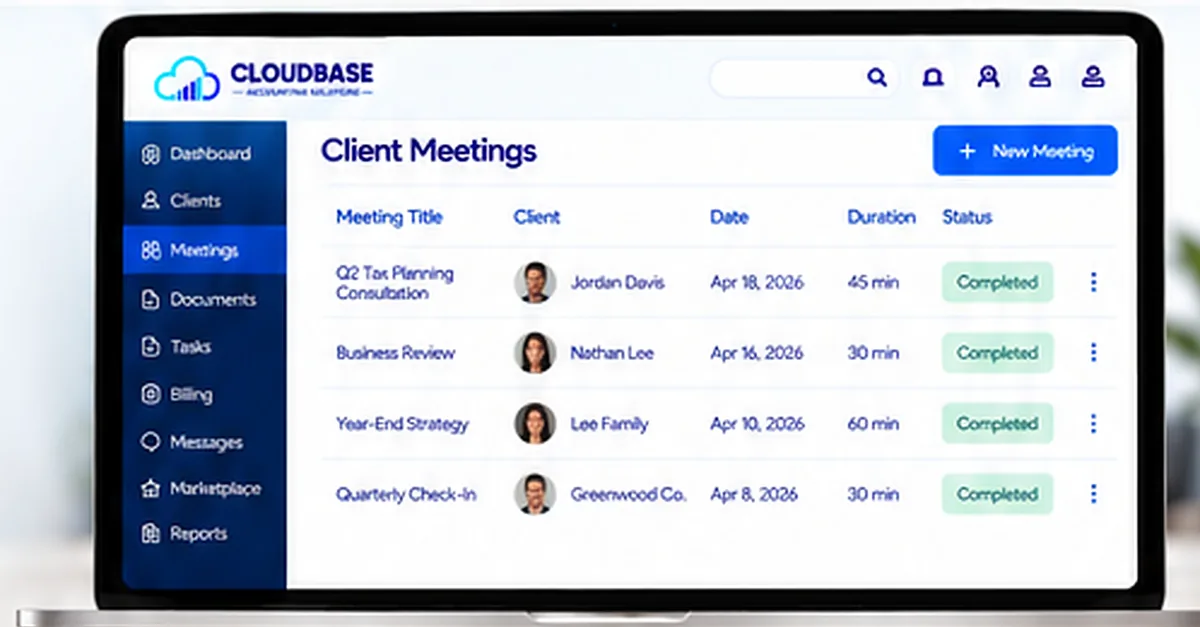The height and width of the screenshot is (627, 1200).
Task: Click the support person icon next to bell
Action: click(x=988, y=77)
